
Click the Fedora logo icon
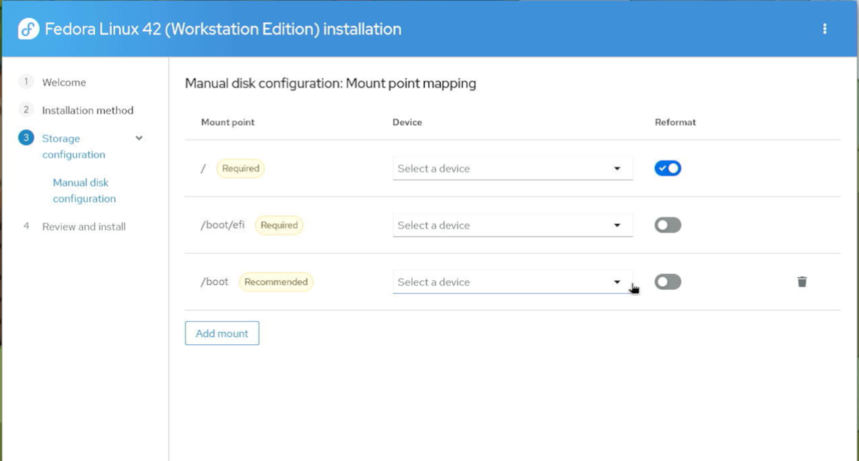(28, 29)
